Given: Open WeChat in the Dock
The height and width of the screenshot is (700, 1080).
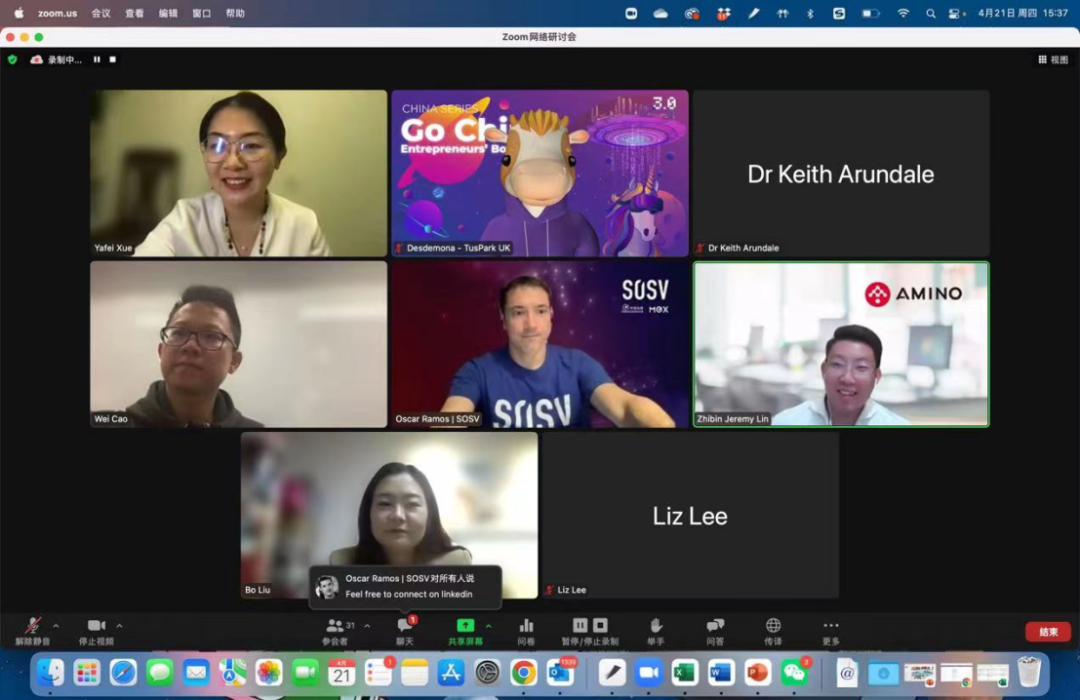Looking at the screenshot, I should tap(794, 672).
